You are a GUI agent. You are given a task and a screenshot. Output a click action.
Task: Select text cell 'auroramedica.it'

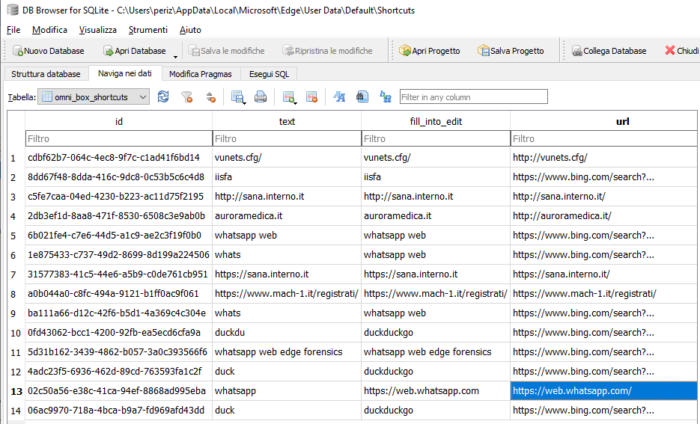pyautogui.click(x=287, y=216)
